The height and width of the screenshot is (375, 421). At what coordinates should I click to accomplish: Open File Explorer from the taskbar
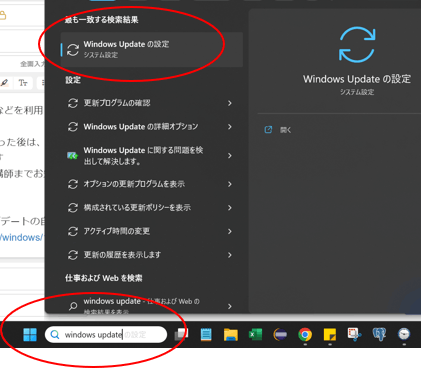click(x=231, y=334)
